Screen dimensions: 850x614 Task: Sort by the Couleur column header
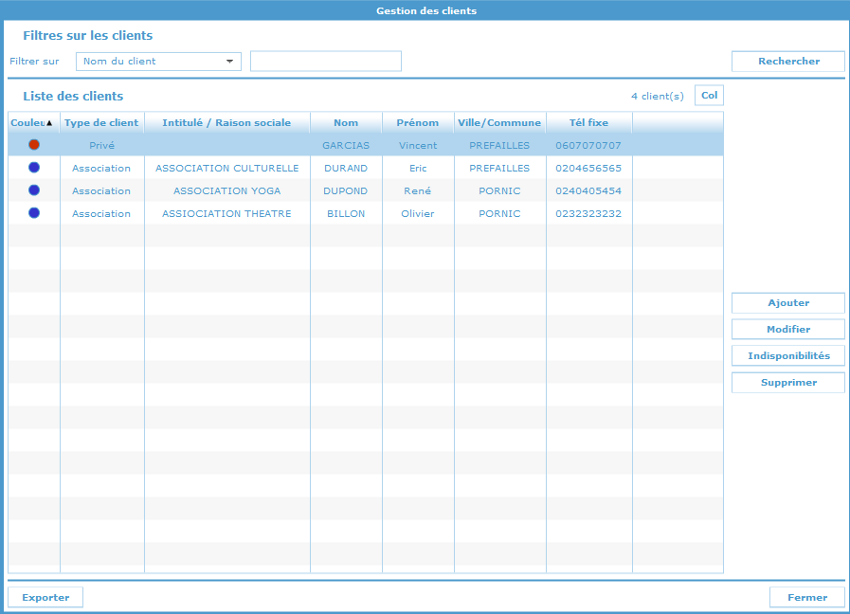click(34, 122)
